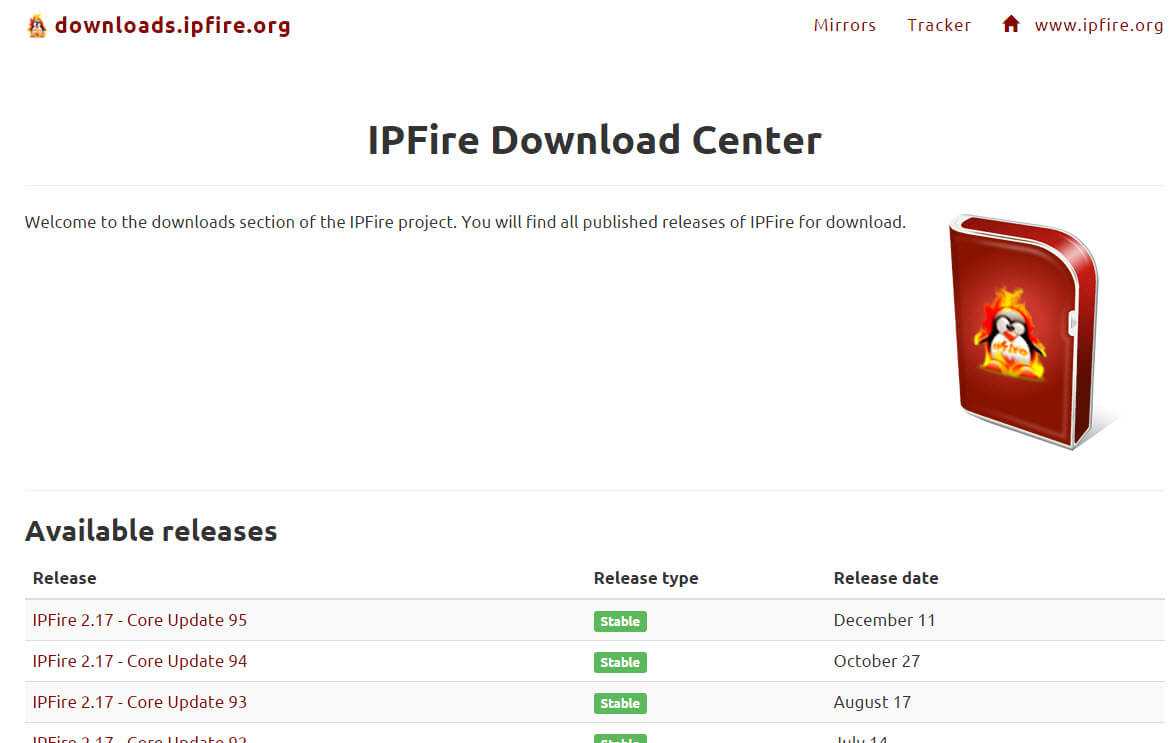The image size is (1169, 743).
Task: Open IPFire 2.17 Core Update 94 release
Action: click(x=139, y=661)
